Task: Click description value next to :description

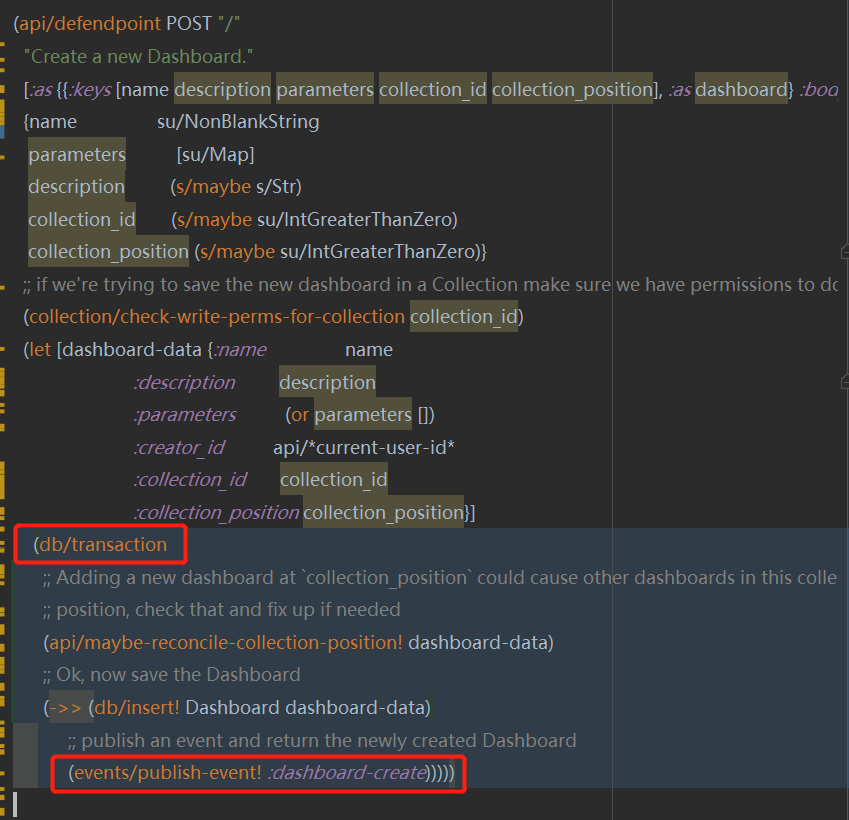Action: pos(328,382)
